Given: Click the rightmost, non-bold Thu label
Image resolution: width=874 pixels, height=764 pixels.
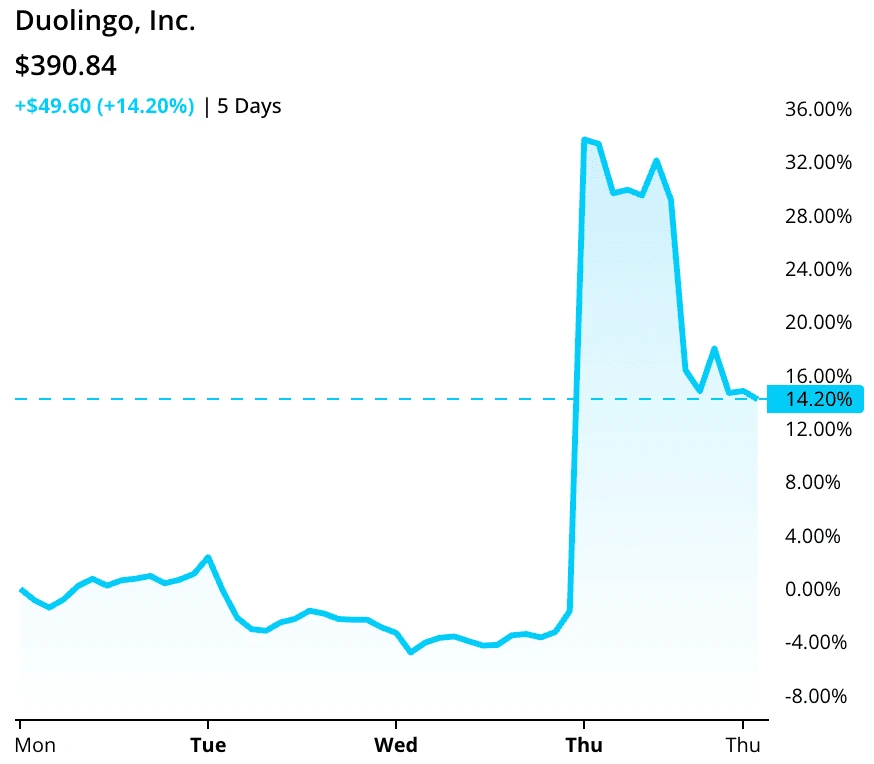Looking at the screenshot, I should [x=743, y=745].
